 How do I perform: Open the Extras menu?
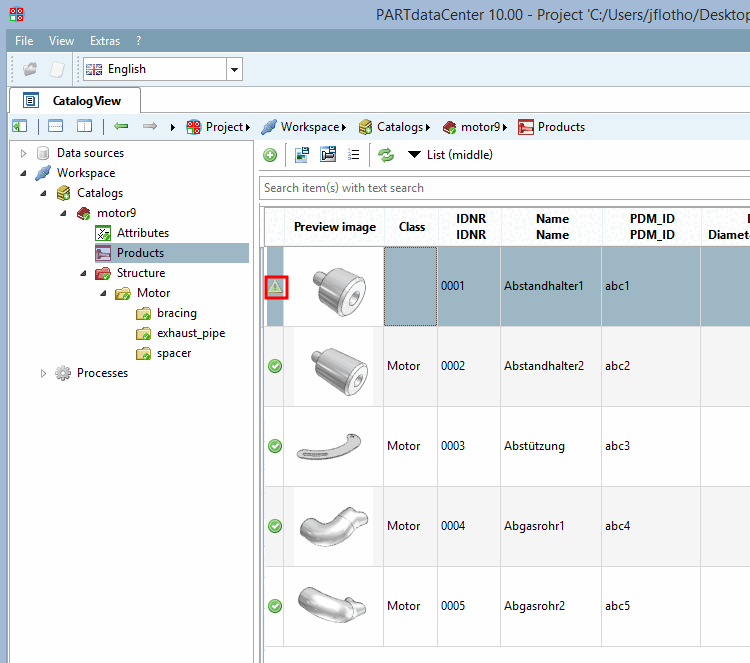104,41
